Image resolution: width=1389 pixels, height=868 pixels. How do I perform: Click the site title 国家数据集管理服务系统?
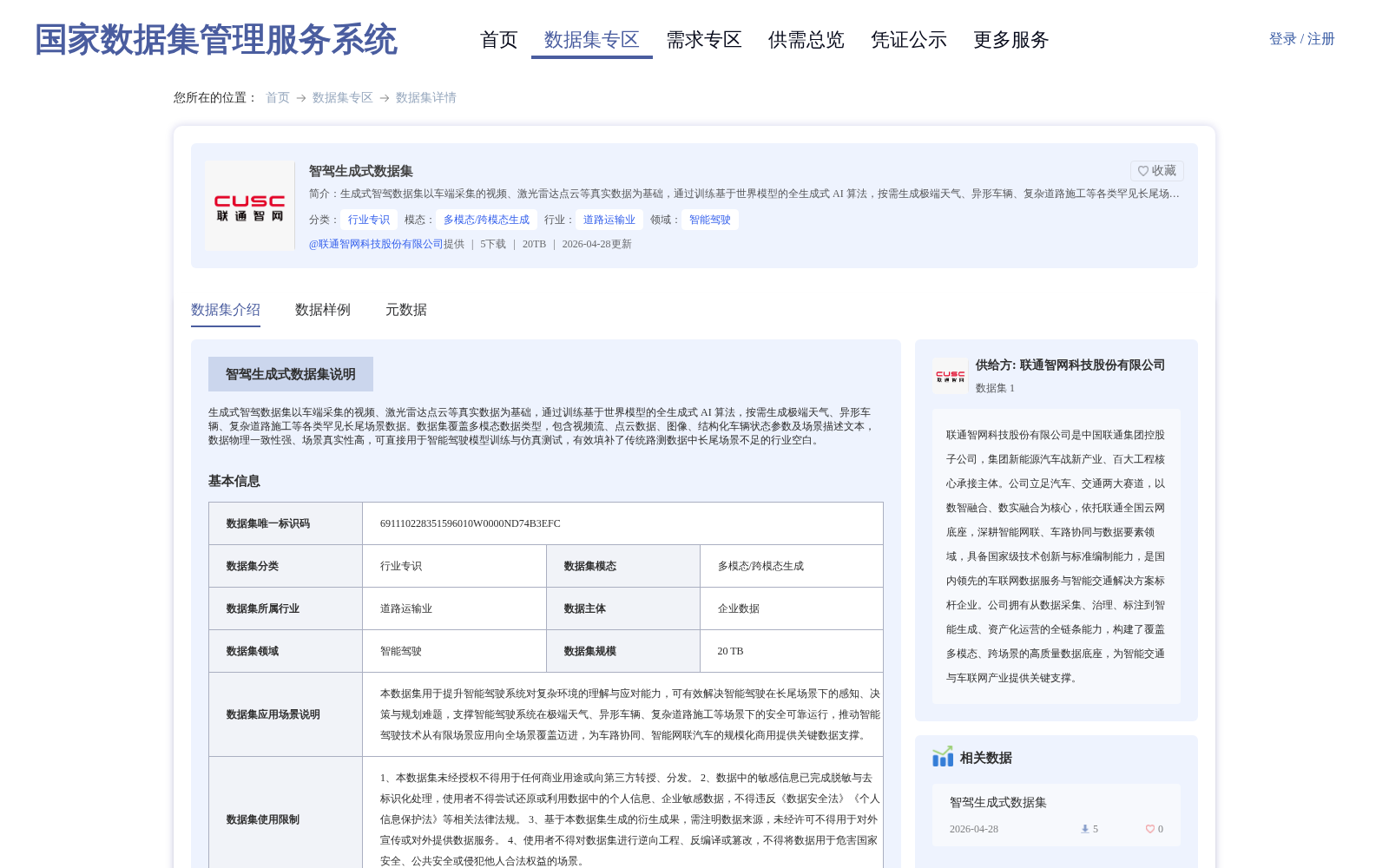point(216,40)
